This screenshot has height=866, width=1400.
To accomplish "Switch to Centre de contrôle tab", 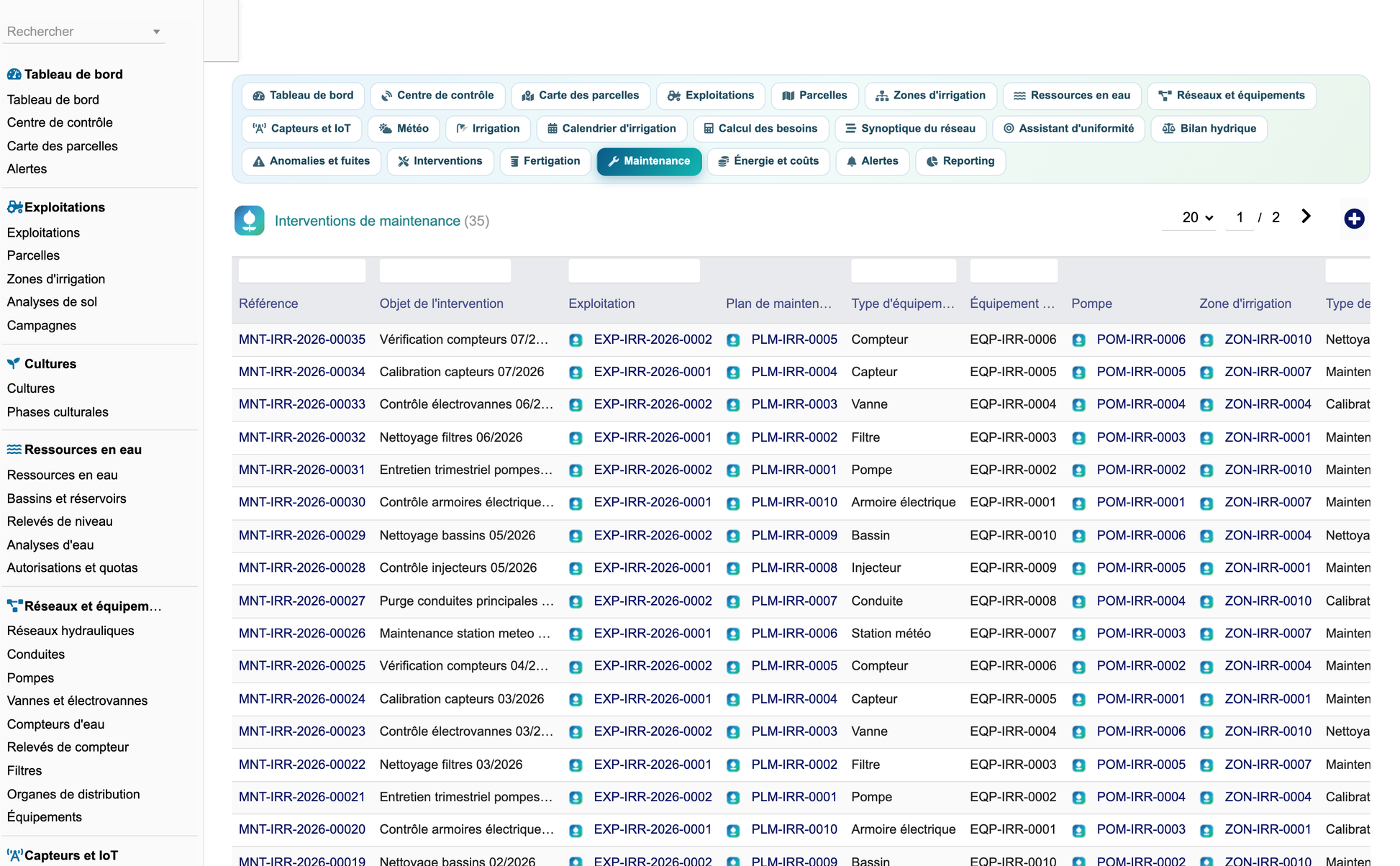I will [x=437, y=96].
